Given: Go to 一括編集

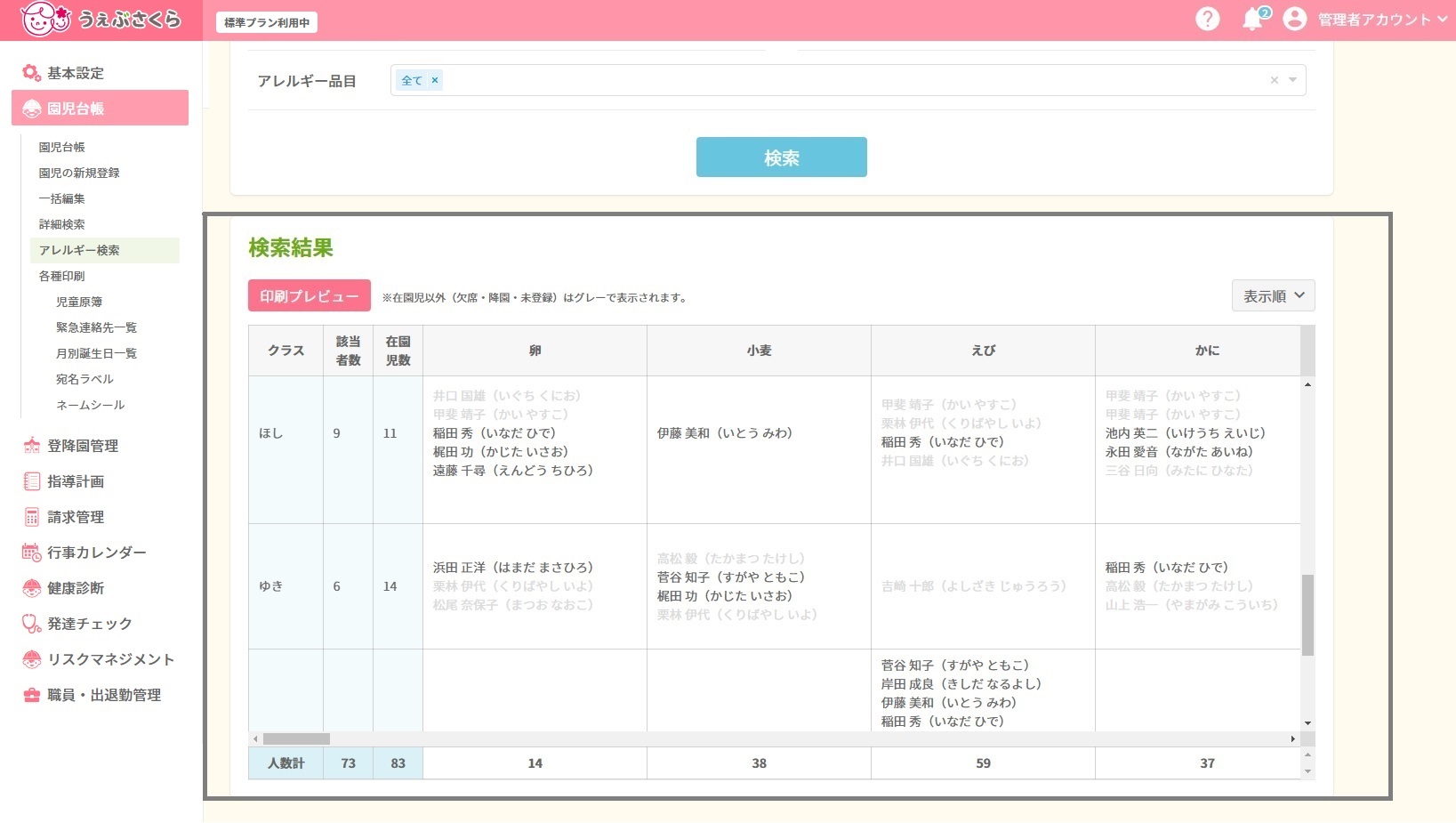Looking at the screenshot, I should 61,198.
